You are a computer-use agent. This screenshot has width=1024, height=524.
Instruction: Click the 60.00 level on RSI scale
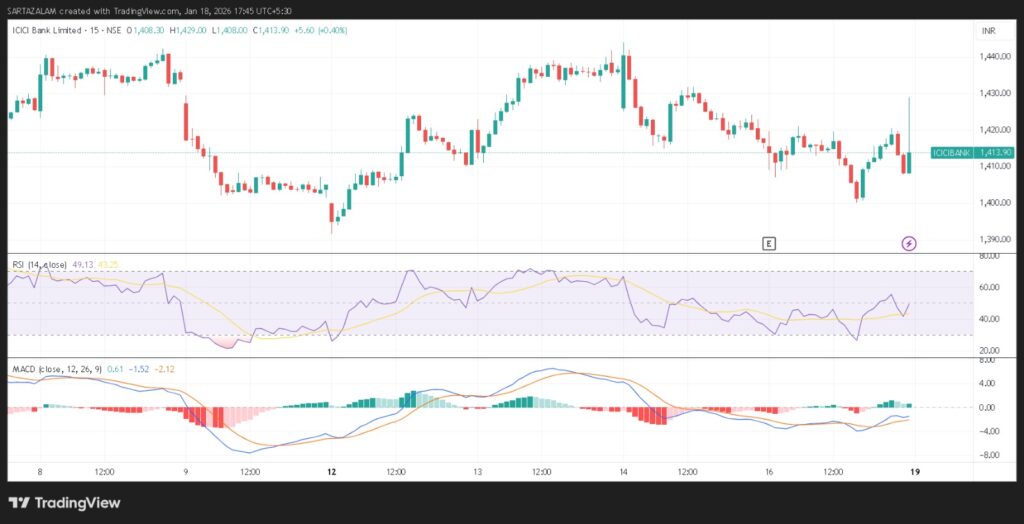pos(989,288)
